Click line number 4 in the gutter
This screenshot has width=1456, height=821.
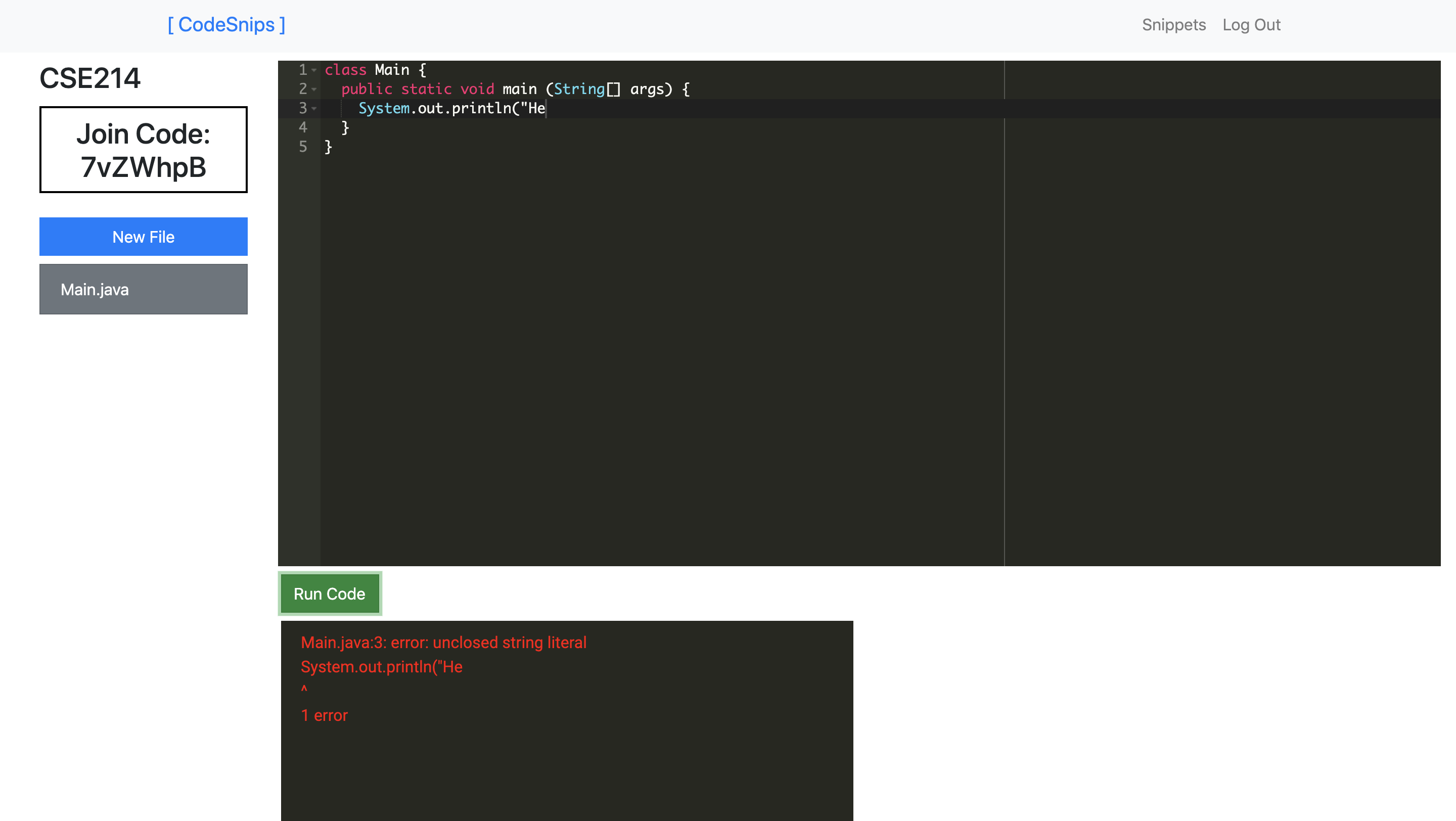click(x=303, y=128)
